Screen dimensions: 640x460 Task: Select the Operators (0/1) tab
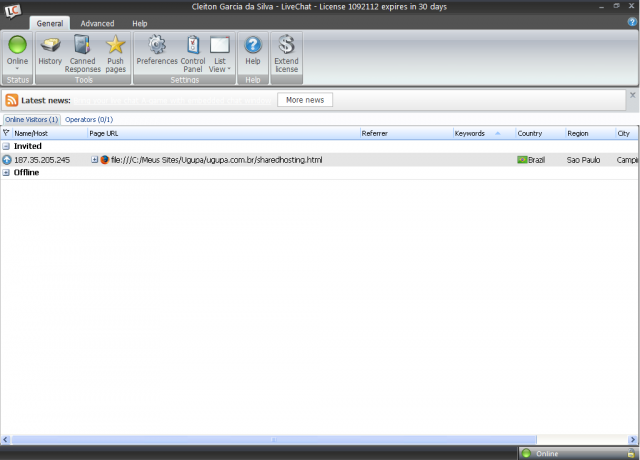coord(89,120)
